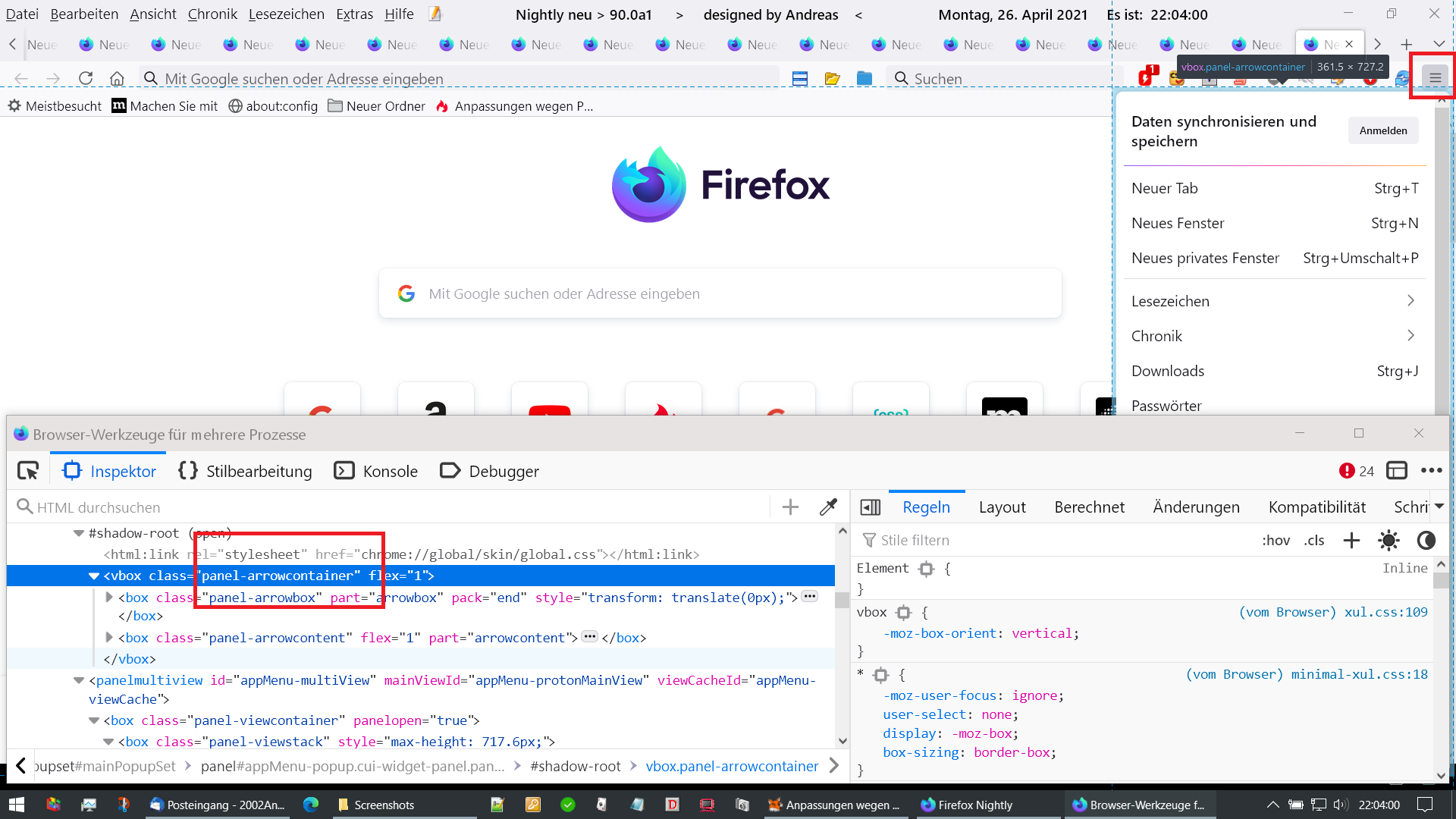Expand the panel-arrowcontent box node
The width and height of the screenshot is (1456, 819).
point(109,638)
